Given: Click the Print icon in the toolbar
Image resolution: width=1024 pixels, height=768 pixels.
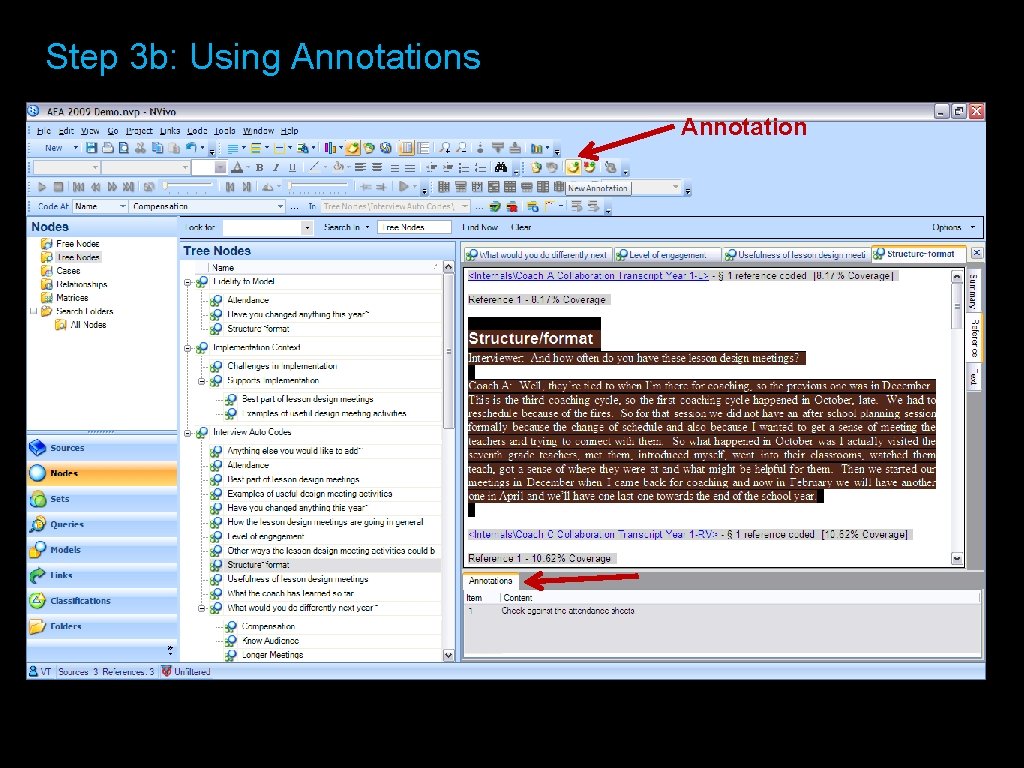Looking at the screenshot, I should click(108, 148).
